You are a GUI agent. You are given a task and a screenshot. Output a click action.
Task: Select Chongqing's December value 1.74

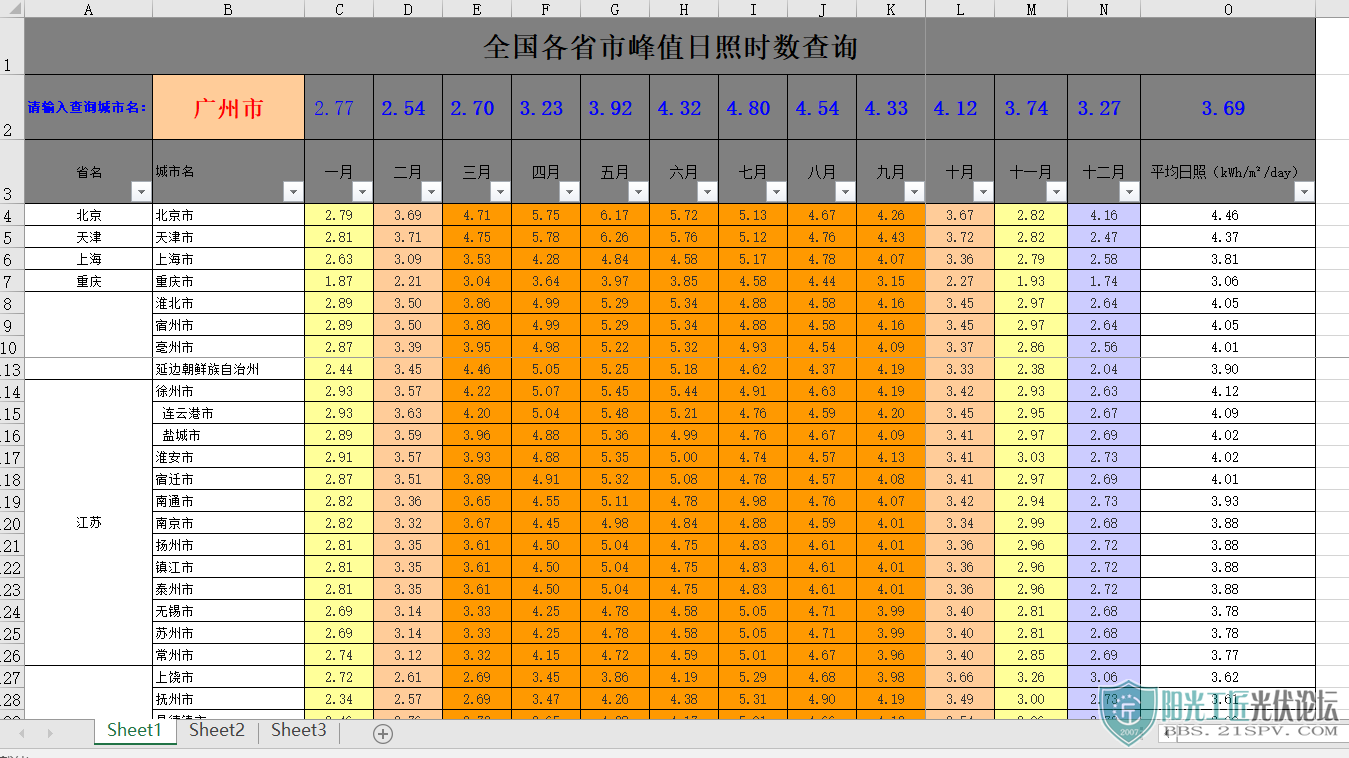pos(1104,281)
